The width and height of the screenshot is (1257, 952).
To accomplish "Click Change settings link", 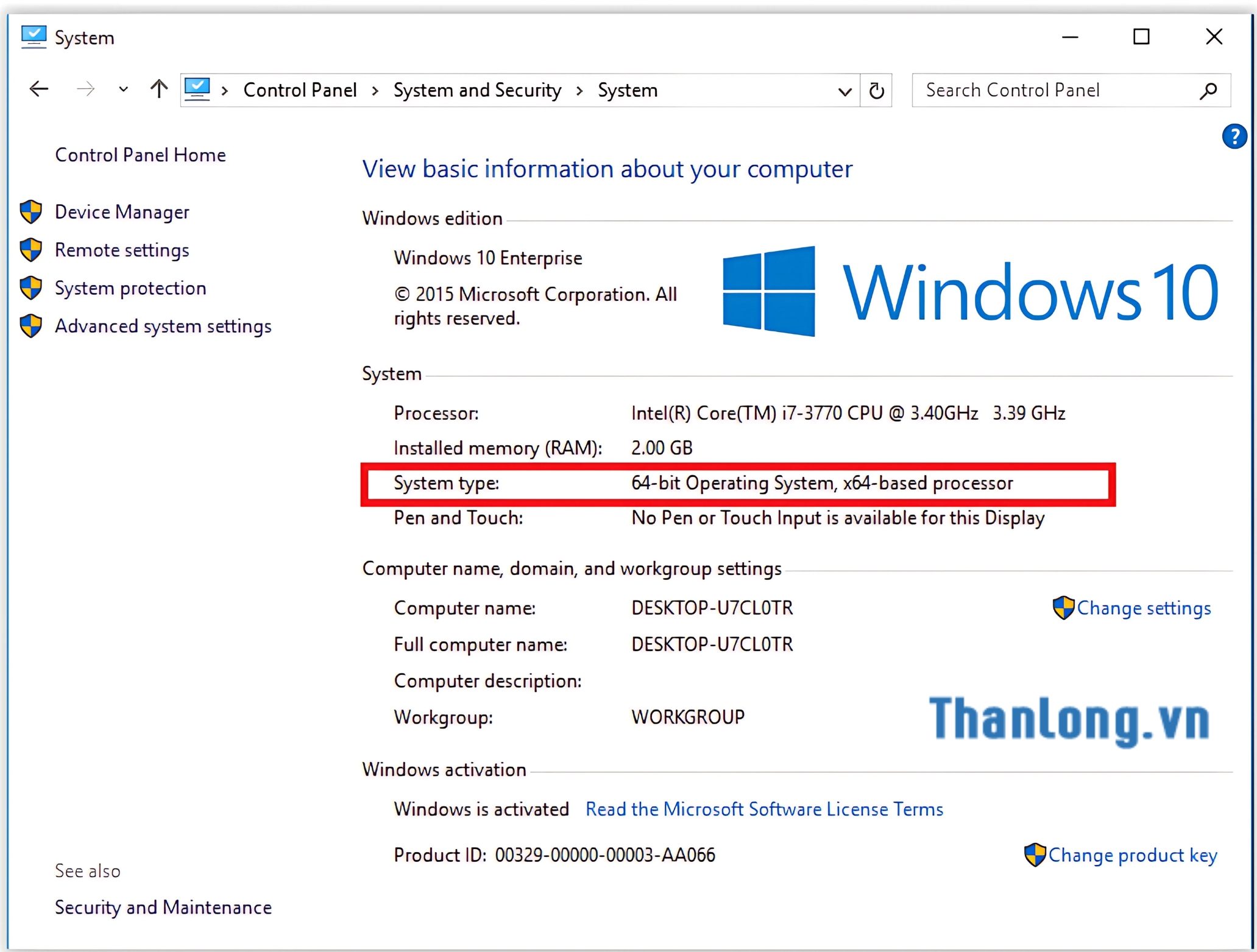I will tap(1143, 608).
